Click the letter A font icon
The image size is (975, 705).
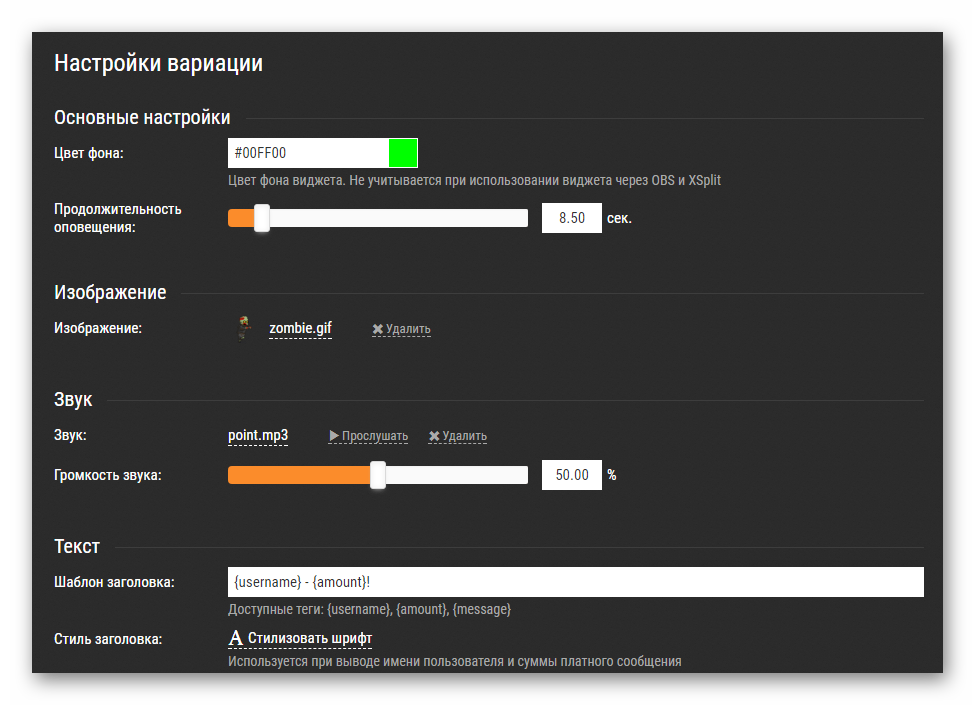click(x=236, y=638)
